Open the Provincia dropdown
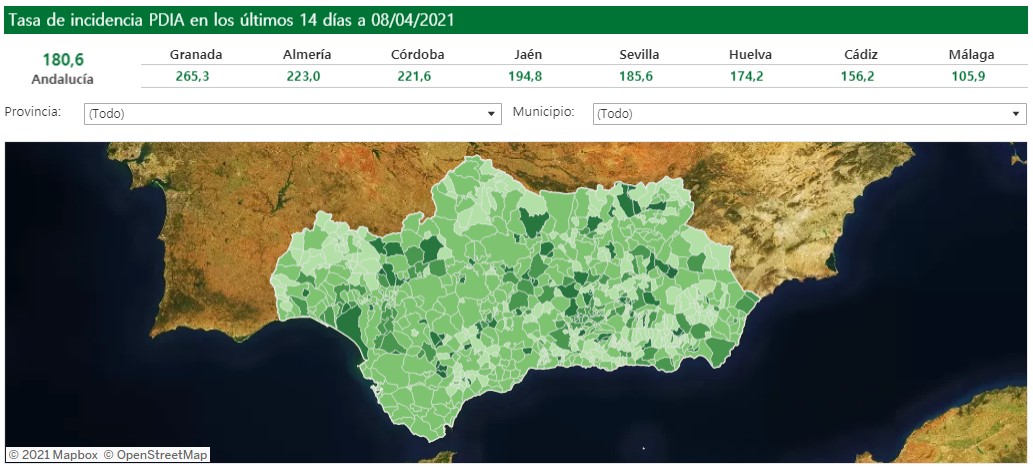The width and height of the screenshot is (1033, 468). [x=293, y=114]
